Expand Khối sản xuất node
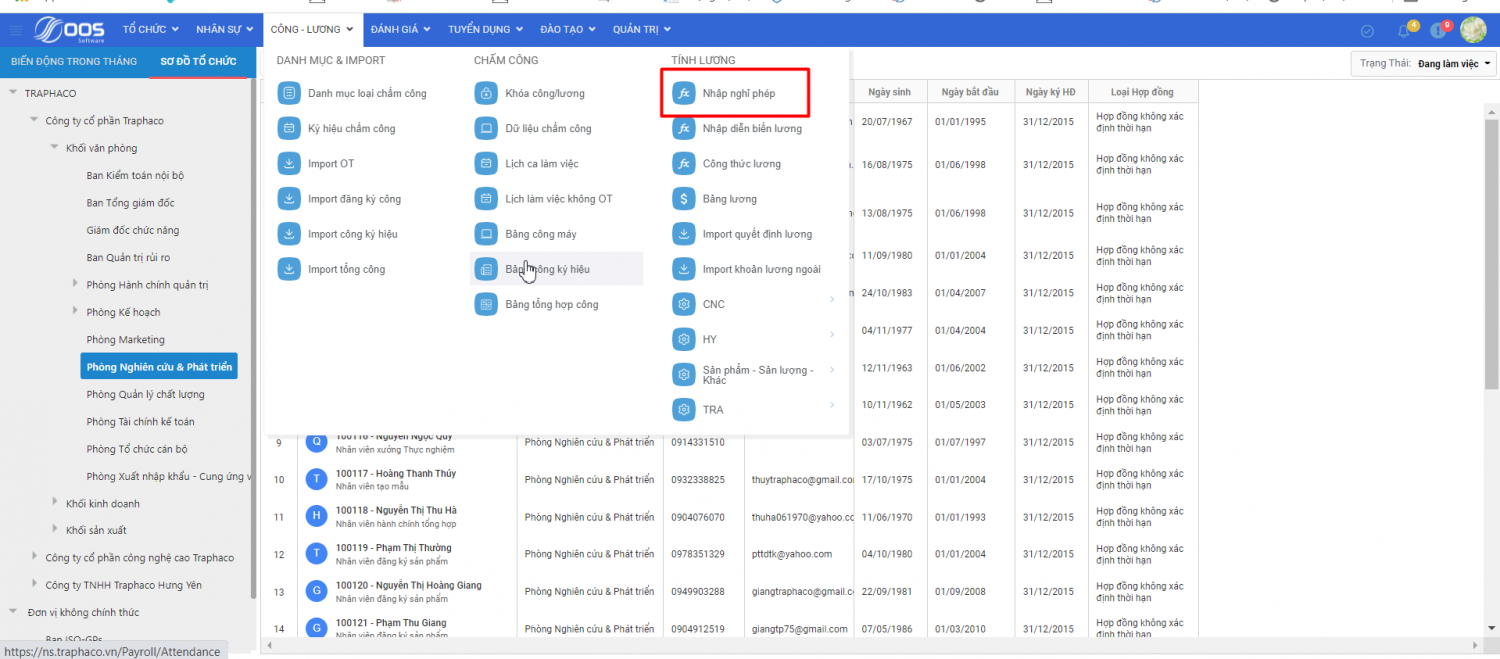 point(55,529)
